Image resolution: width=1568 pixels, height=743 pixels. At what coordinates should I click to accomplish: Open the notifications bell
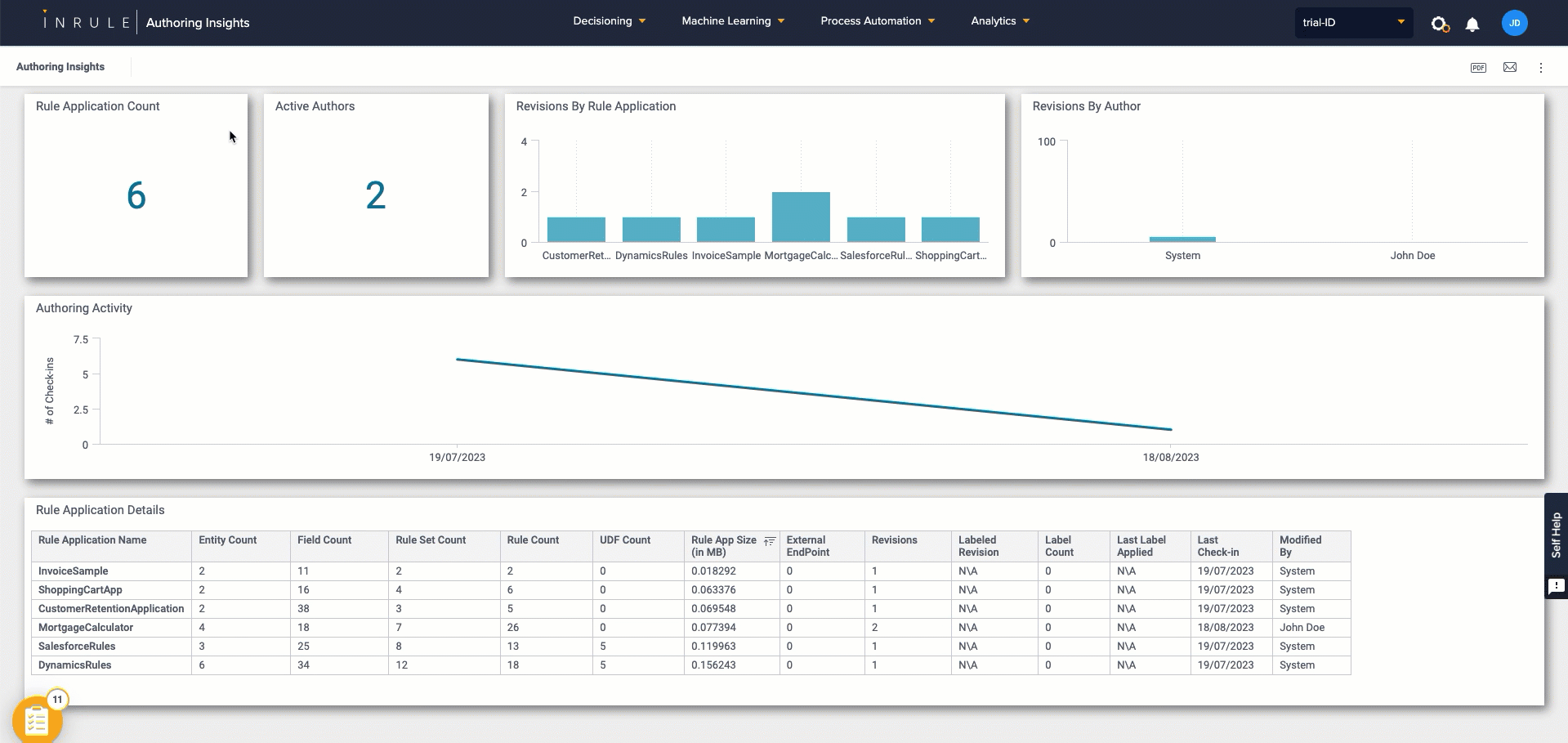point(1472,24)
